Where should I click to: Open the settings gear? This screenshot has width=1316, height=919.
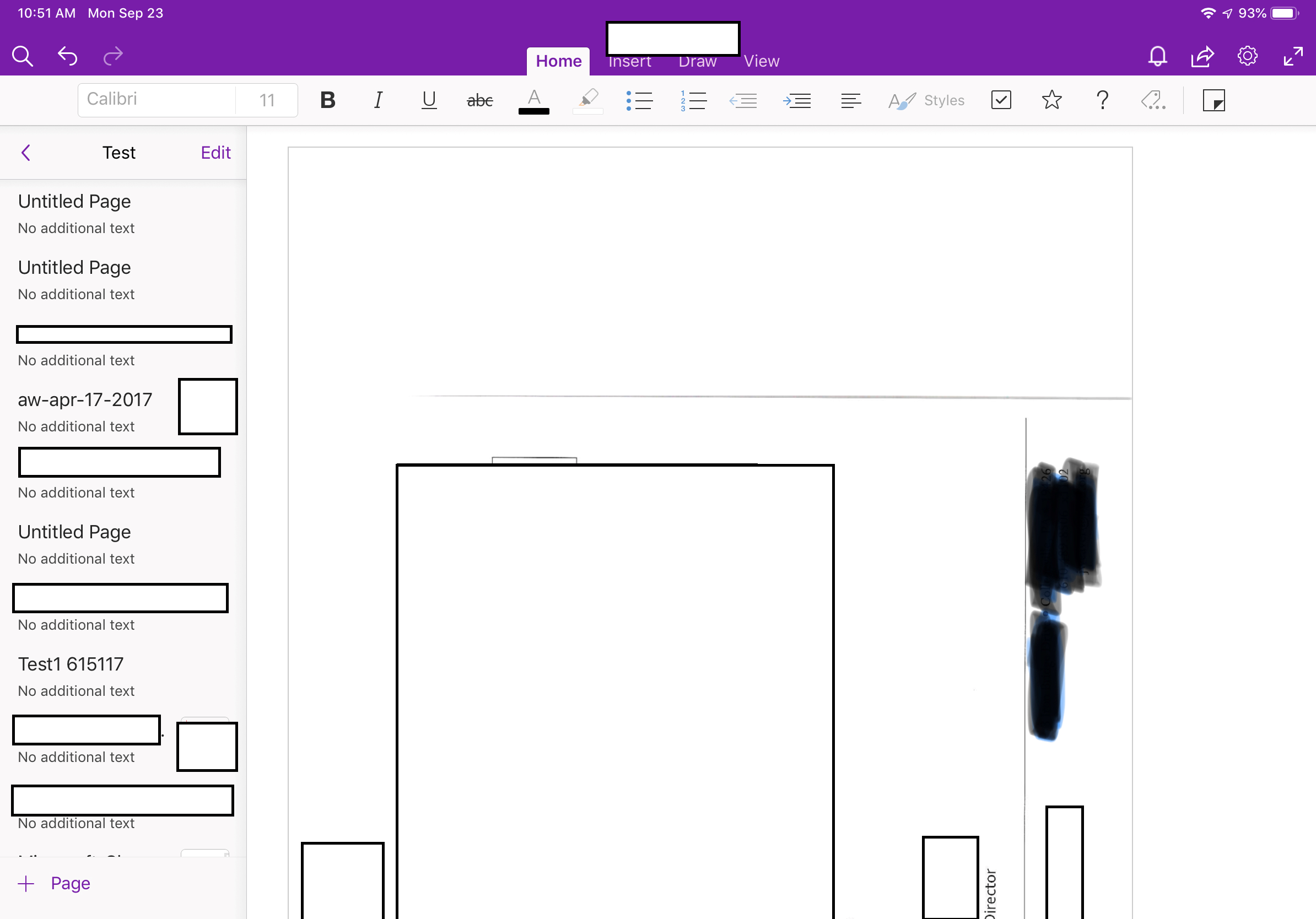point(1247,56)
